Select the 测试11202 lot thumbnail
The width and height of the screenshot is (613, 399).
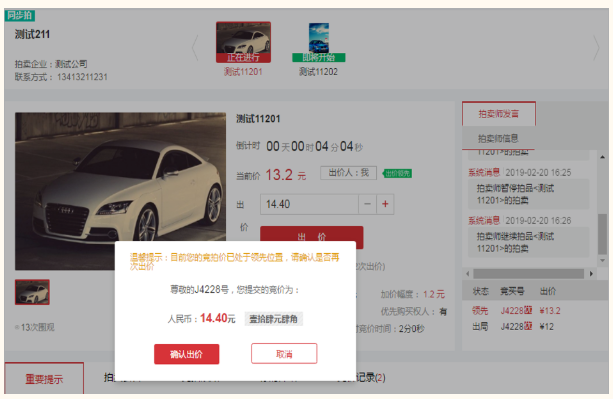[319, 42]
